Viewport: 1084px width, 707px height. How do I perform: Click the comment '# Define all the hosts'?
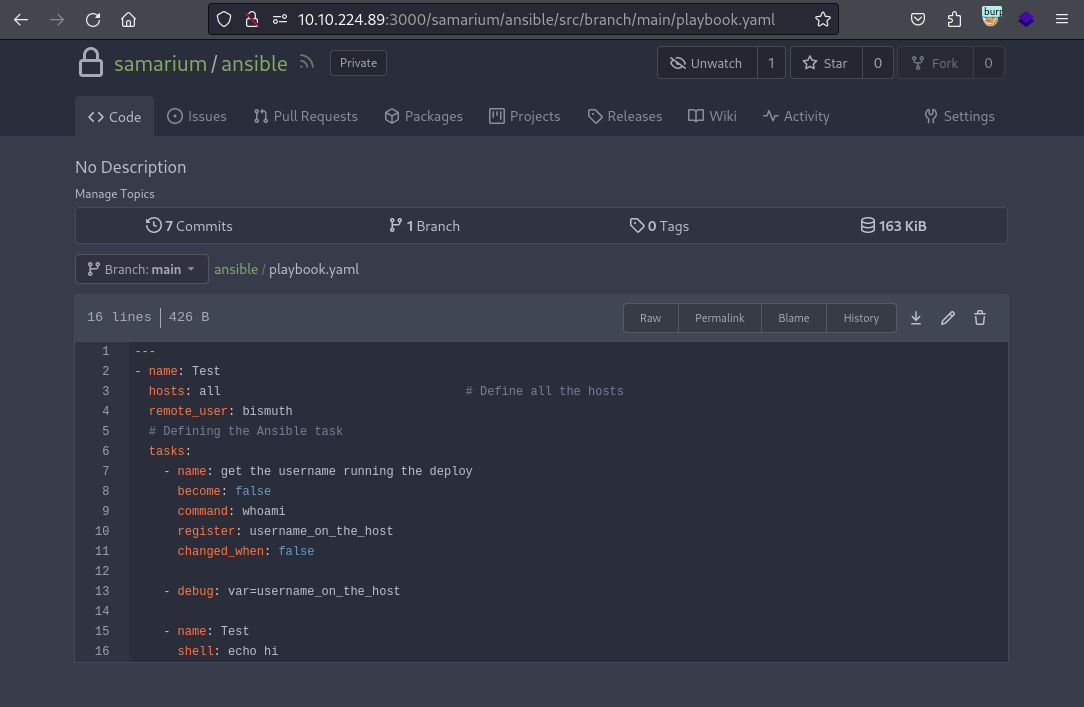545,391
